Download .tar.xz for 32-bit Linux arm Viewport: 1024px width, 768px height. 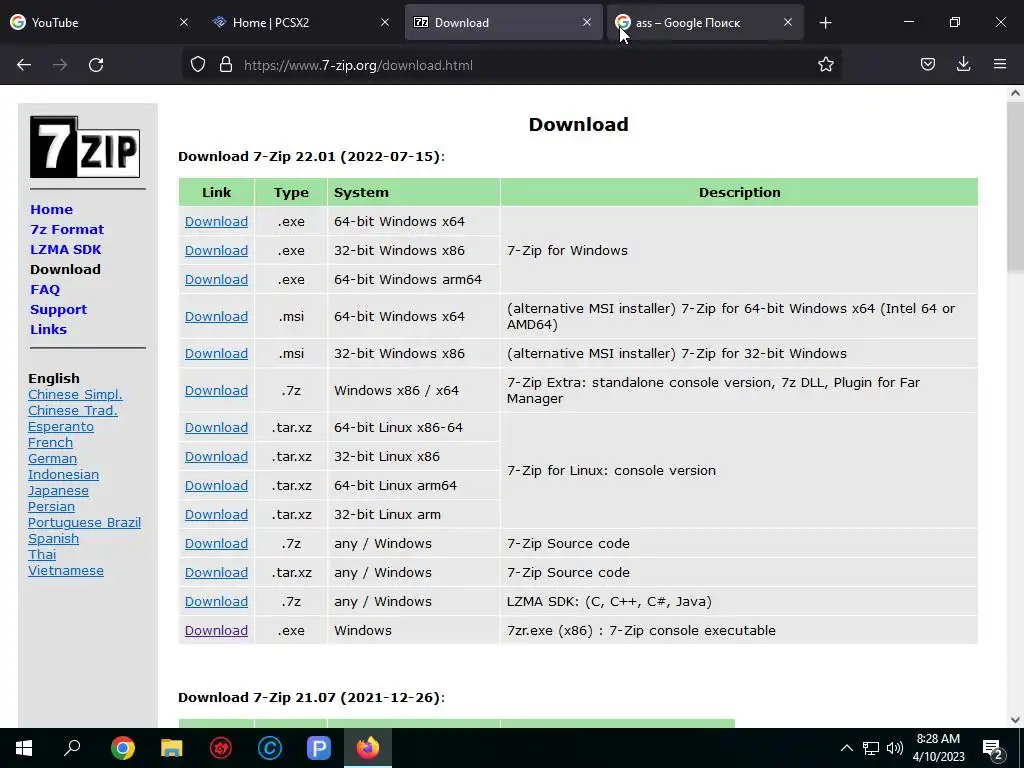point(216,515)
